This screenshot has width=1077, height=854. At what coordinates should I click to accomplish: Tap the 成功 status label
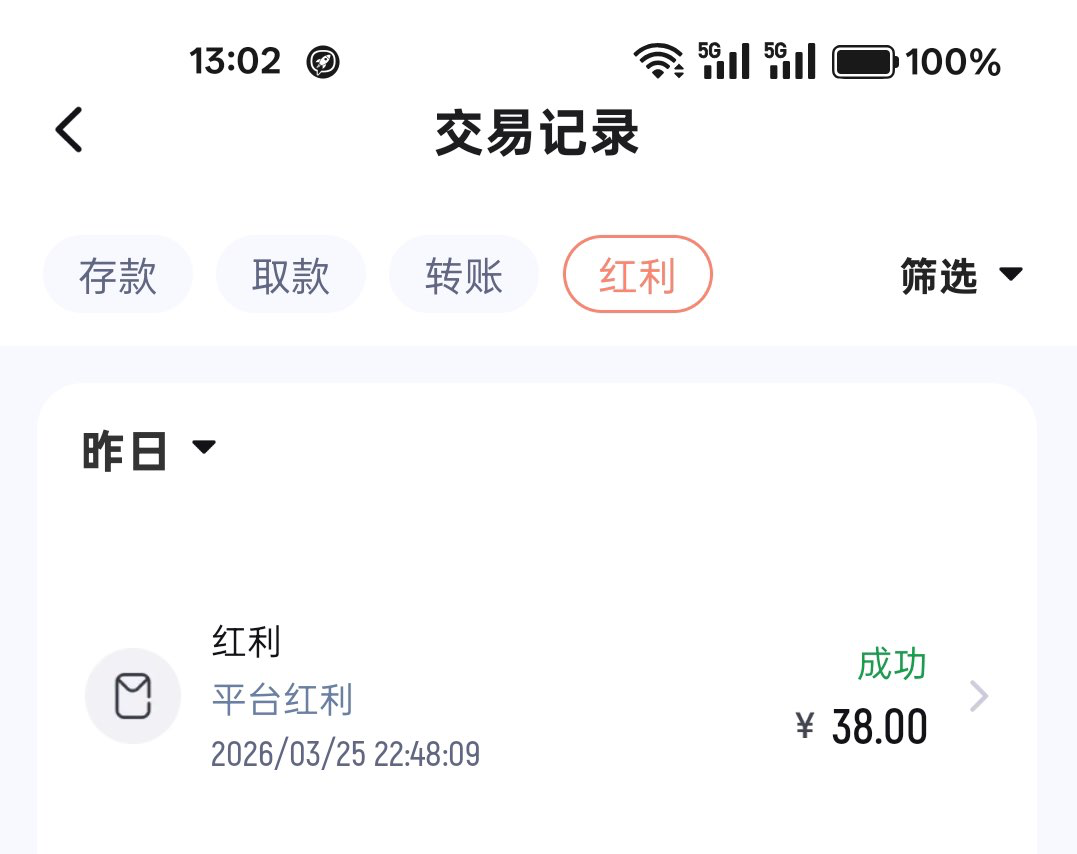pyautogui.click(x=892, y=664)
